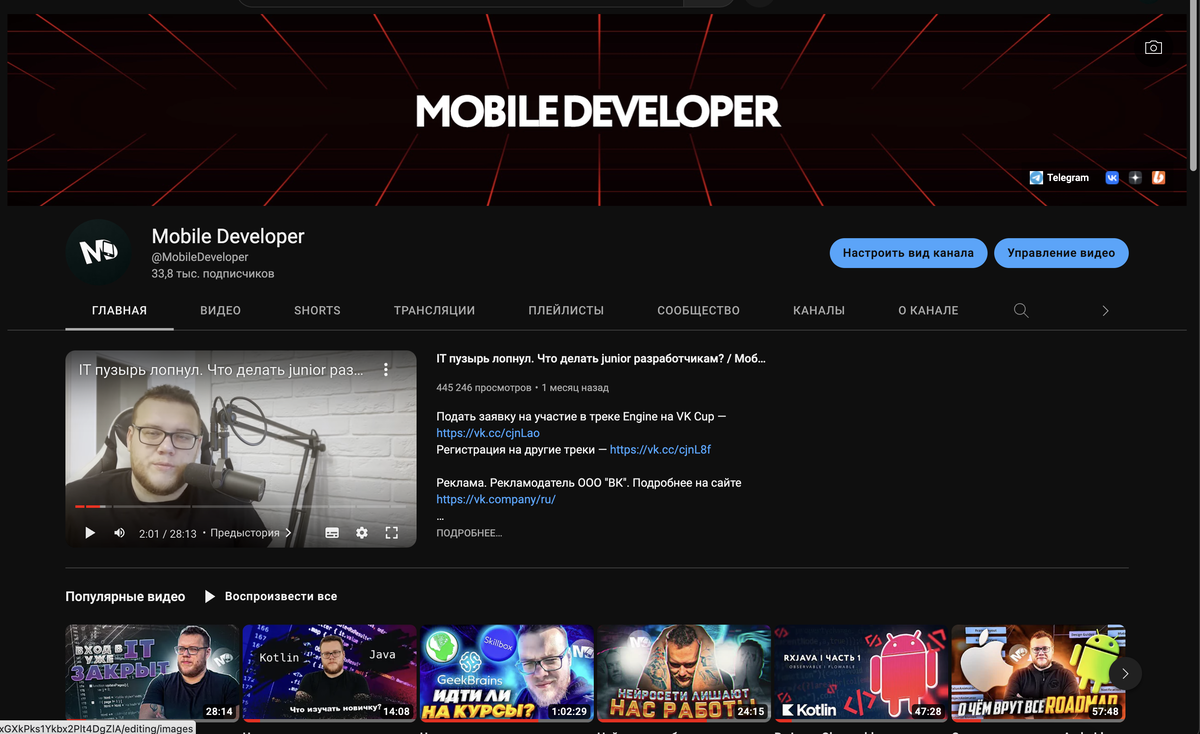Click the tab bar right chevron arrow

pyautogui.click(x=1105, y=310)
